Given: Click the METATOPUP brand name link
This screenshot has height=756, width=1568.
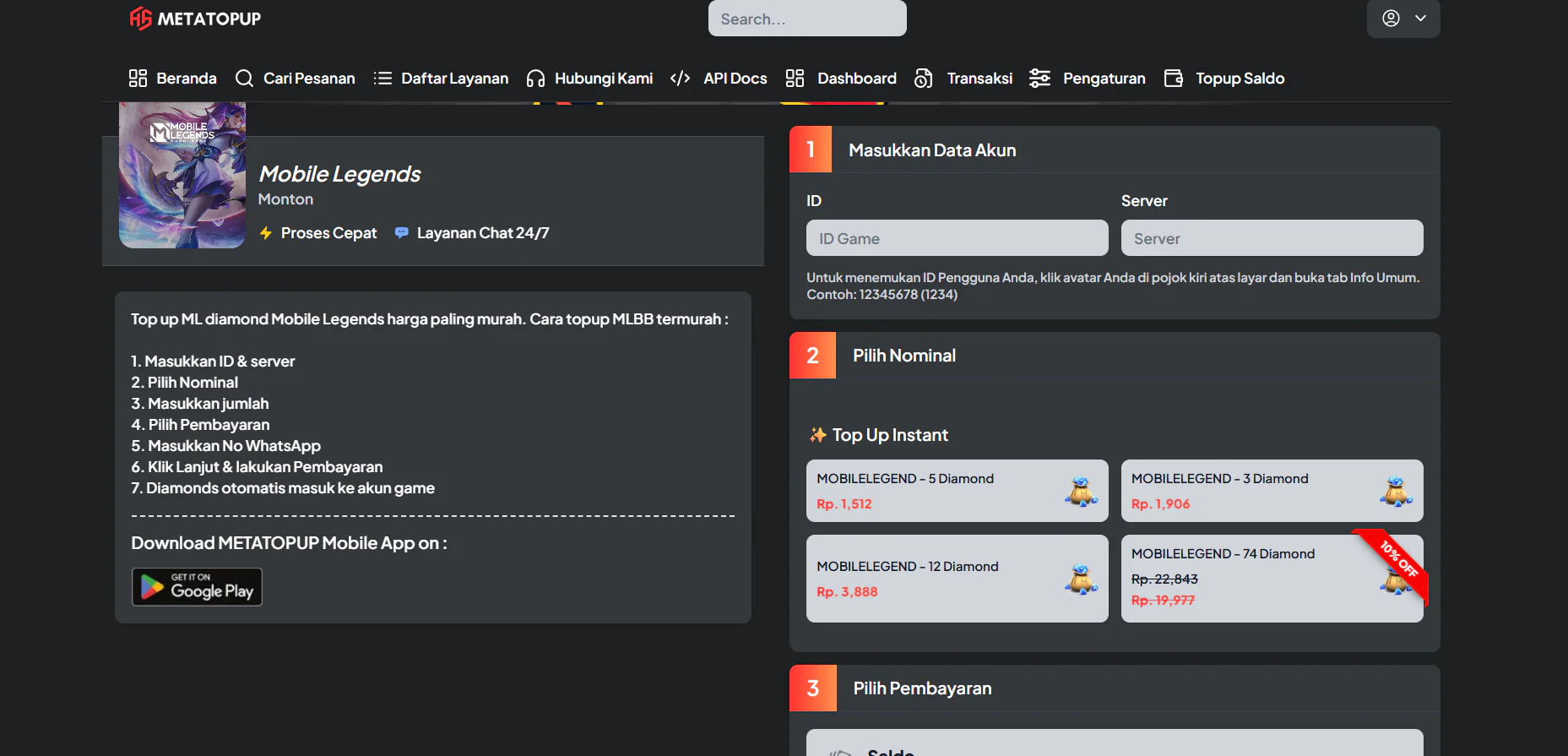Looking at the screenshot, I should 209,19.
